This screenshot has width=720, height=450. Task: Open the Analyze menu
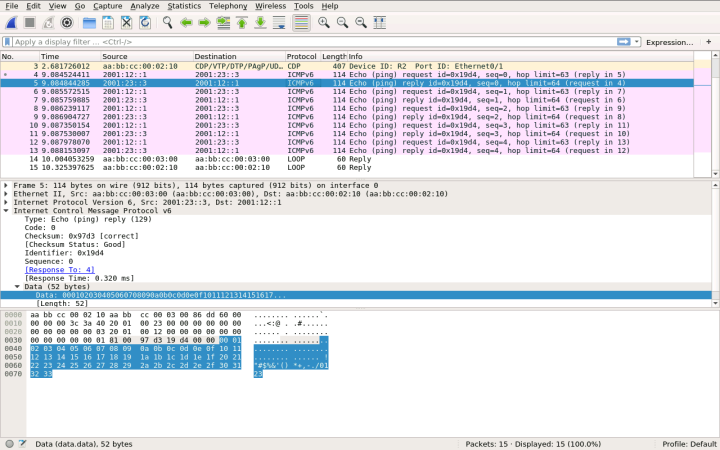coord(145,6)
